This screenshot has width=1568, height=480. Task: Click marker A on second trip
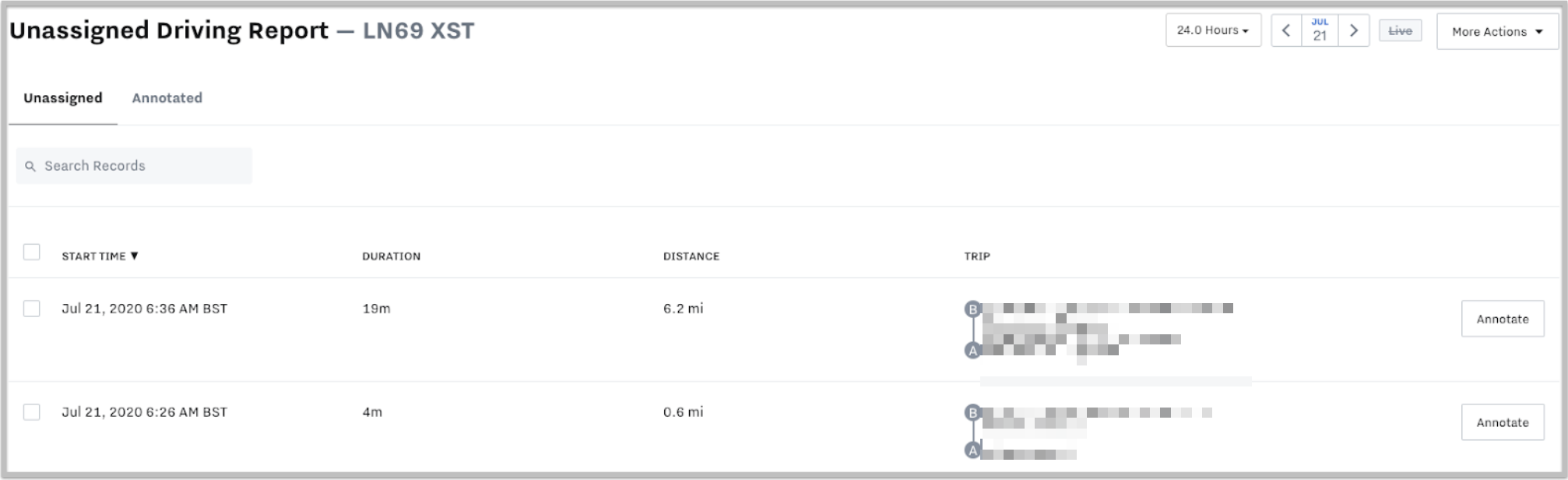(972, 450)
